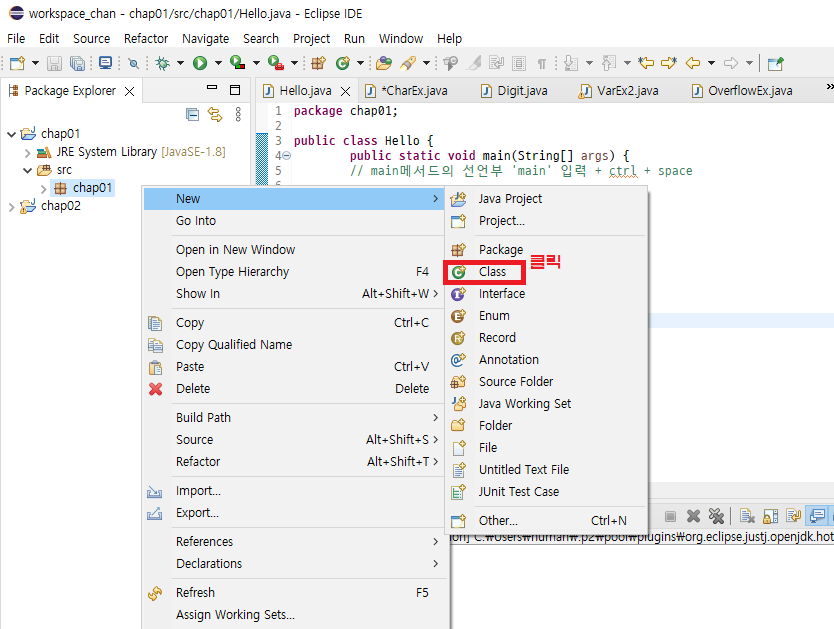The height and width of the screenshot is (629, 834).
Task: Click the External Tools run toolbar icon
Action: pos(276,63)
